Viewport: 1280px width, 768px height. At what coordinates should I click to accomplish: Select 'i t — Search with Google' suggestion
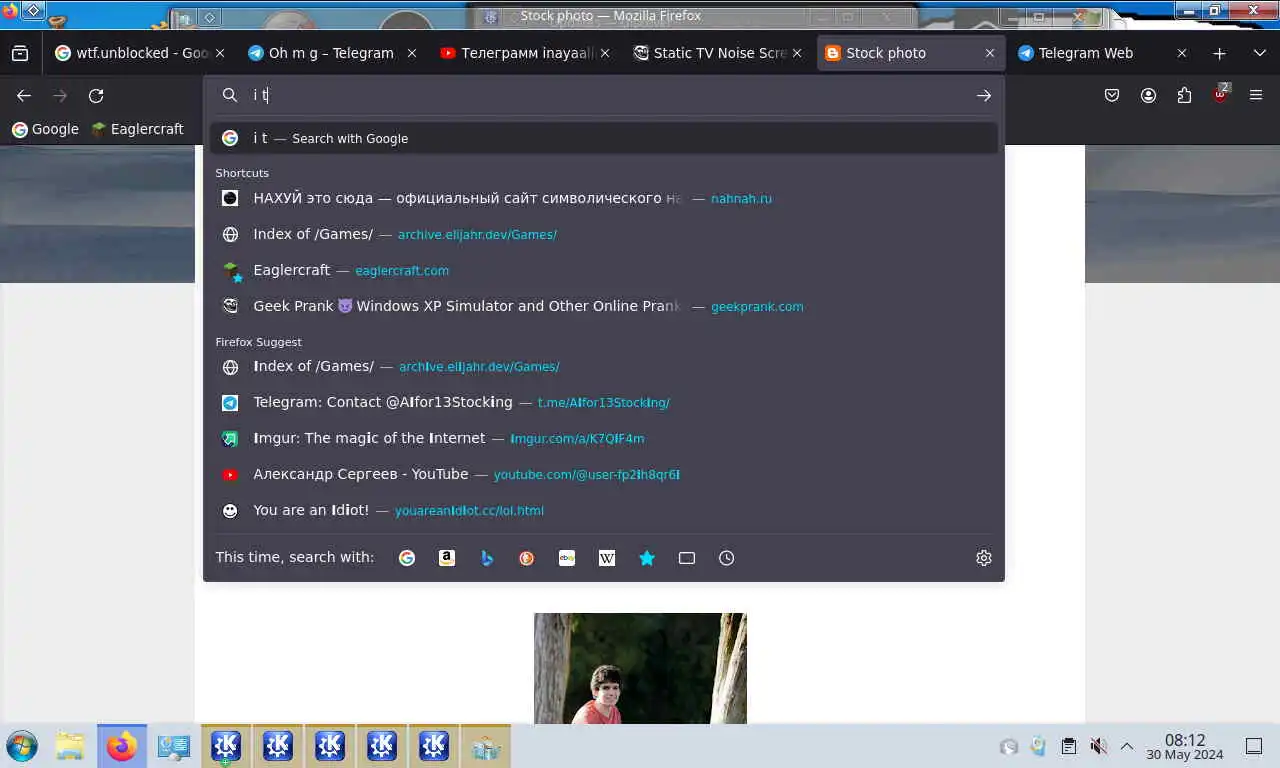point(604,138)
